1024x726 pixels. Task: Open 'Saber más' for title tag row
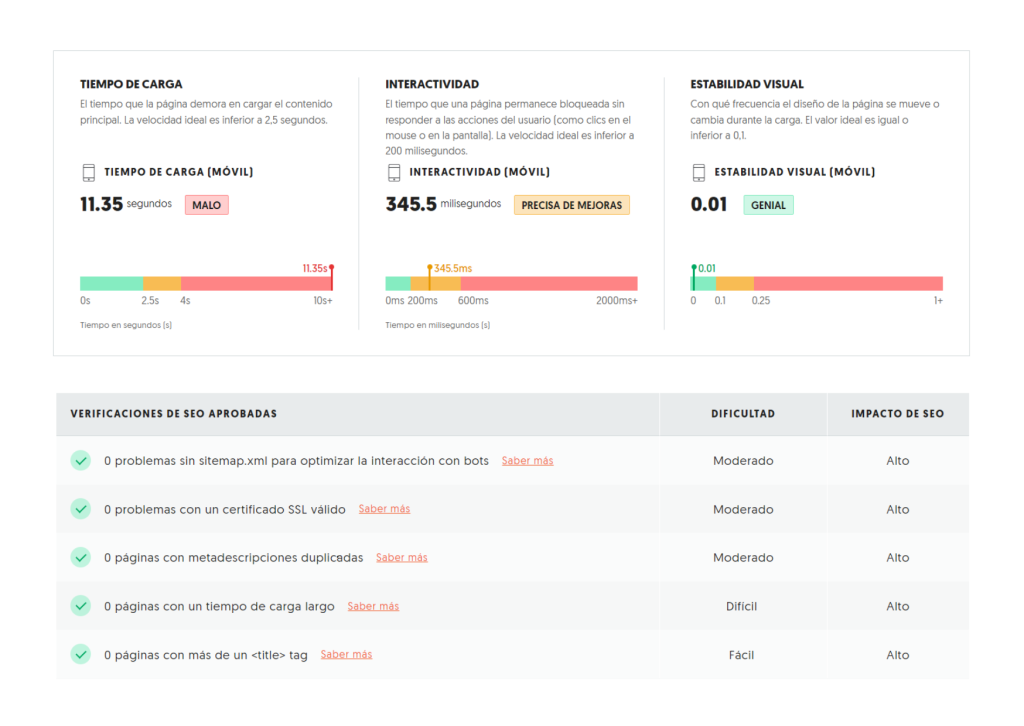click(346, 655)
